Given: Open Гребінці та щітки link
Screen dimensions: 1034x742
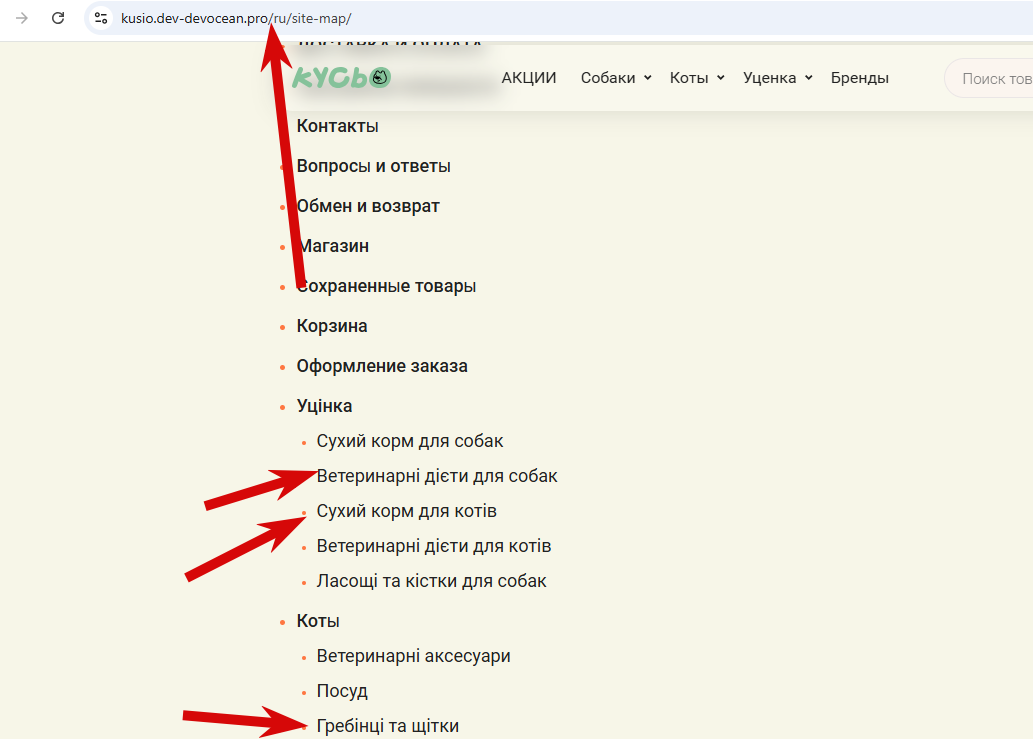Looking at the screenshot, I should tap(388, 726).
